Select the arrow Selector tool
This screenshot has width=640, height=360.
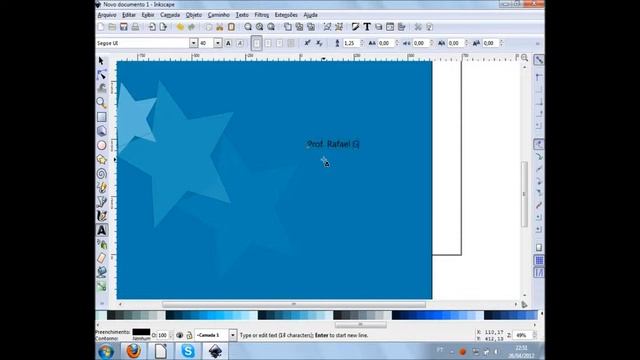point(101,61)
